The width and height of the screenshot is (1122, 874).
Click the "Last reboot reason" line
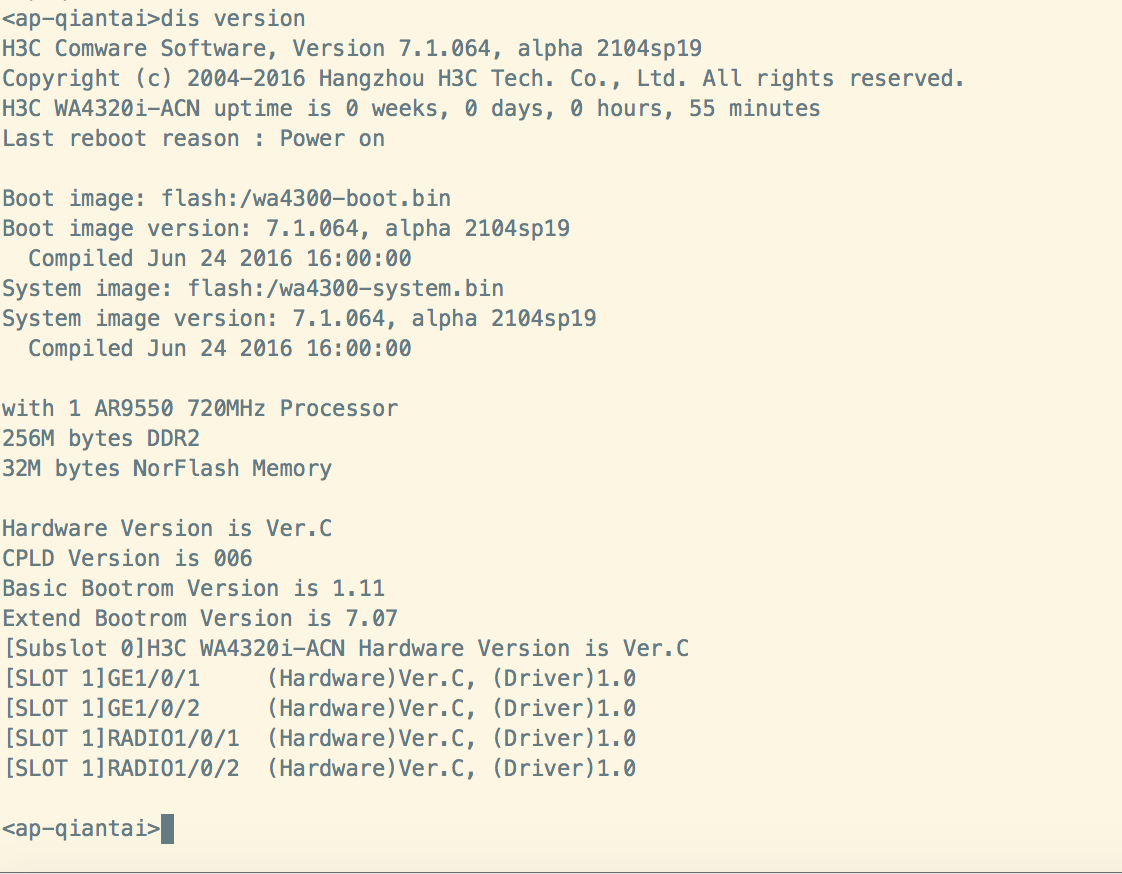pos(193,139)
